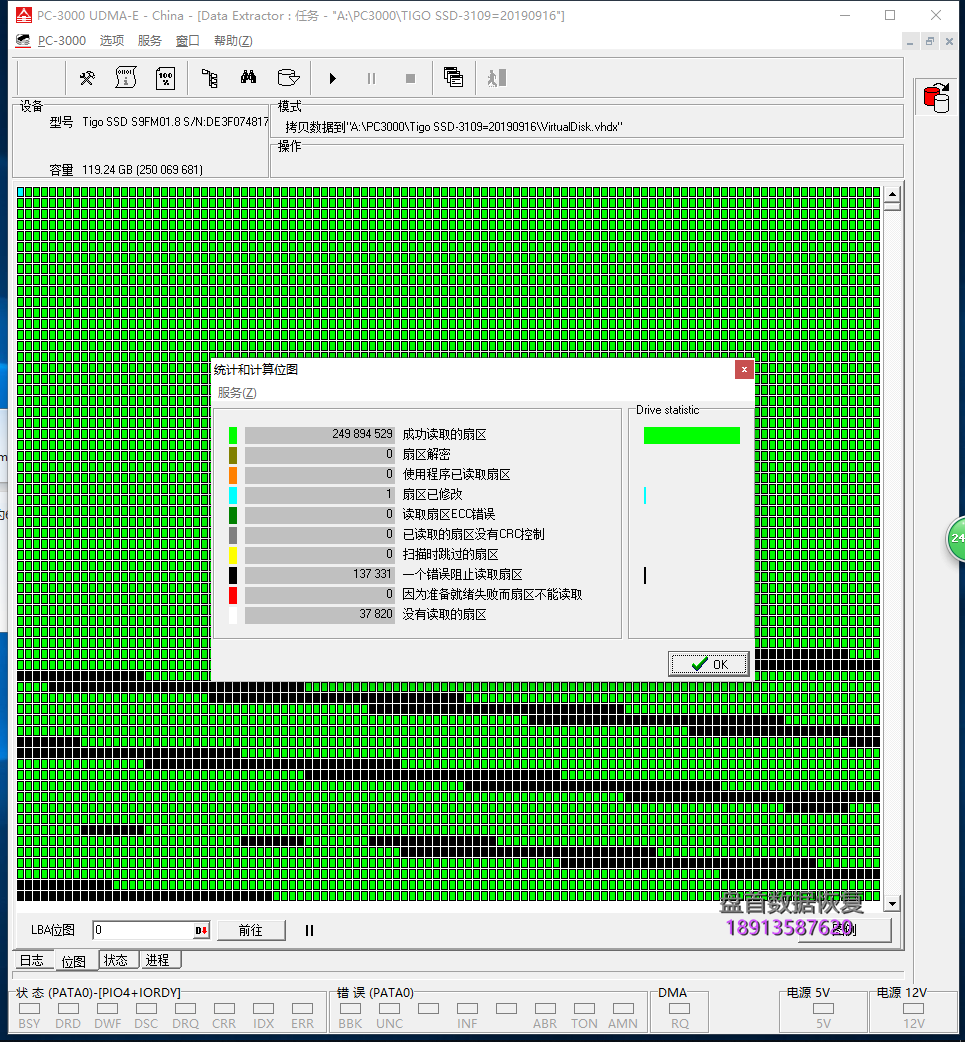Viewport: 965px width, 1042px height.
Task: Click the disk with arrow icon
Action: click(x=288, y=78)
